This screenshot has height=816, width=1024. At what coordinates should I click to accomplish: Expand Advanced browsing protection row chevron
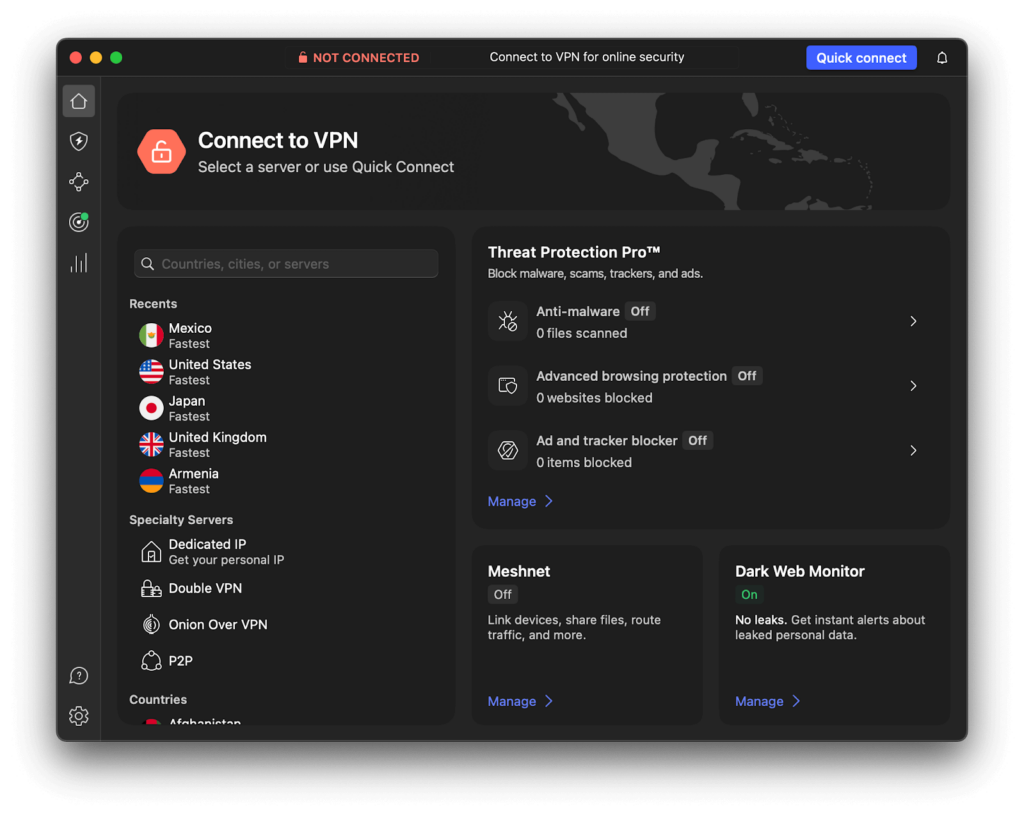pyautogui.click(x=913, y=386)
